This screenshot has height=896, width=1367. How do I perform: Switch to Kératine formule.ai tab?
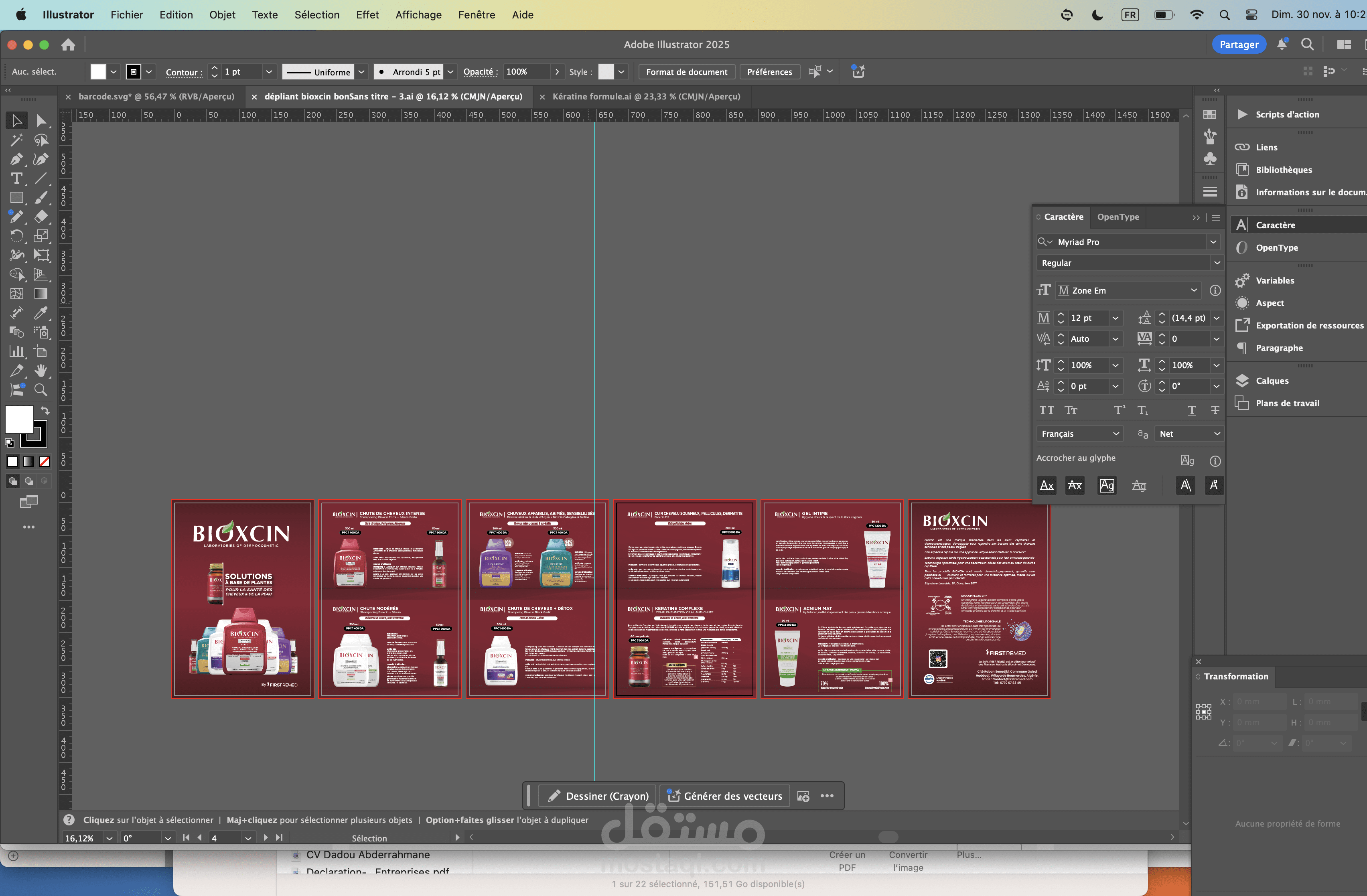(x=645, y=97)
